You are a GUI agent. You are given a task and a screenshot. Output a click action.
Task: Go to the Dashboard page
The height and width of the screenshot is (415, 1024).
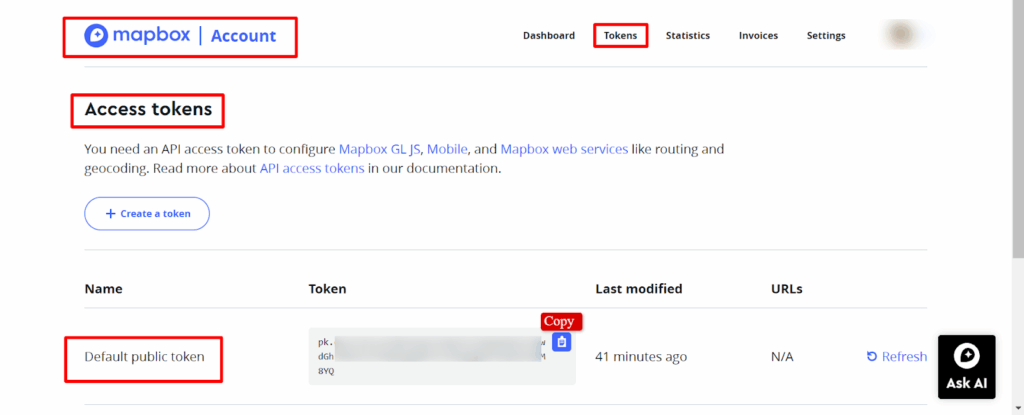549,36
